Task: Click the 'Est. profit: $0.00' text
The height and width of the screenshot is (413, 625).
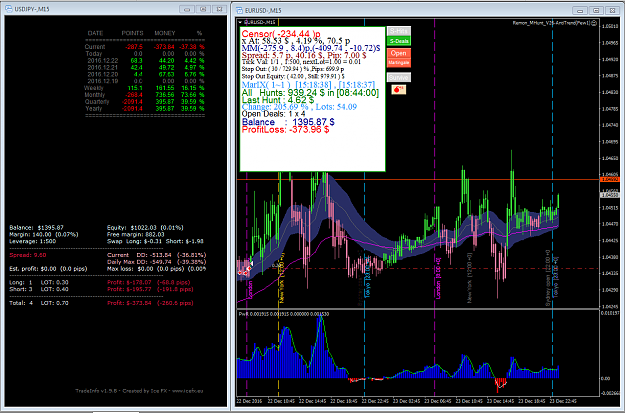Action: pyautogui.click(x=48, y=269)
